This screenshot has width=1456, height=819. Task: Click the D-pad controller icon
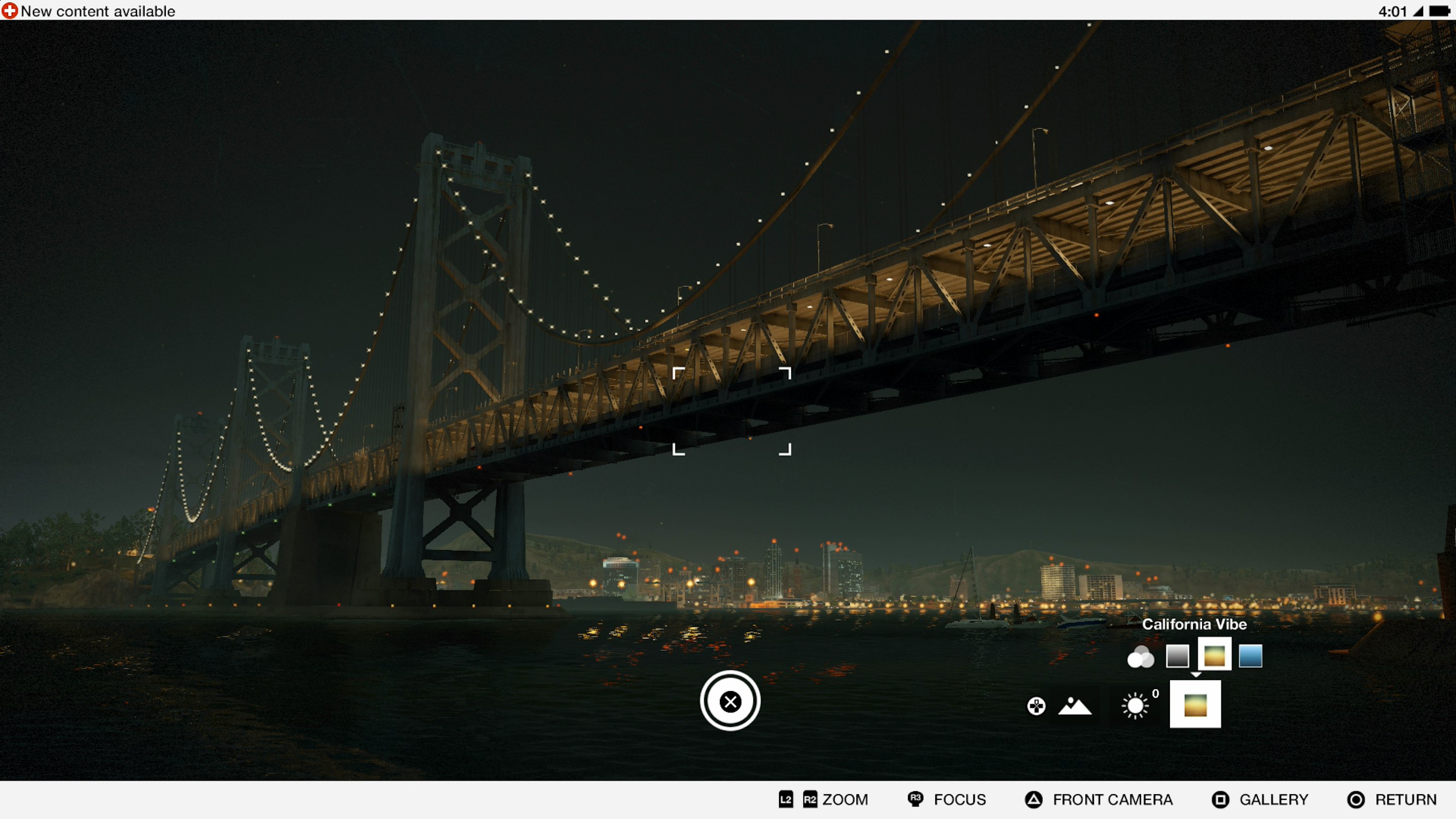pyautogui.click(x=1036, y=706)
